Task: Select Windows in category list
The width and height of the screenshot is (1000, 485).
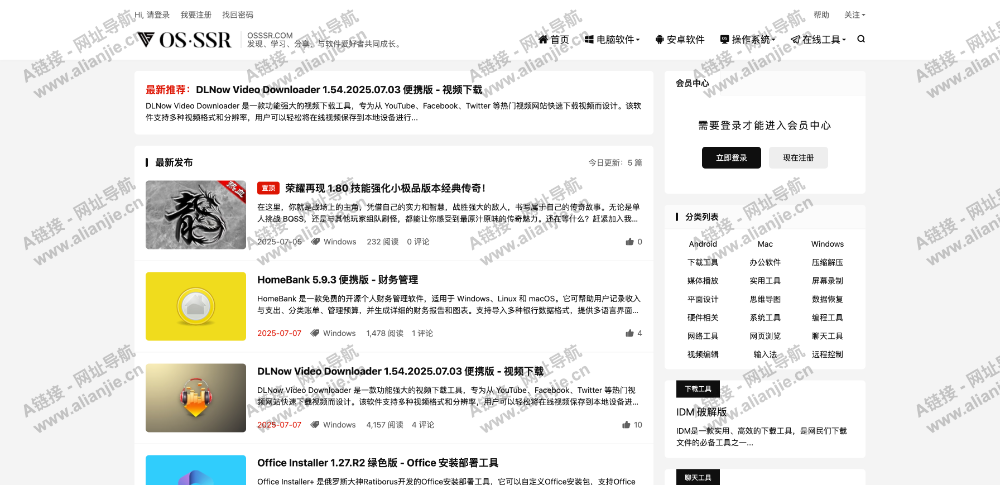Action: 827,244
